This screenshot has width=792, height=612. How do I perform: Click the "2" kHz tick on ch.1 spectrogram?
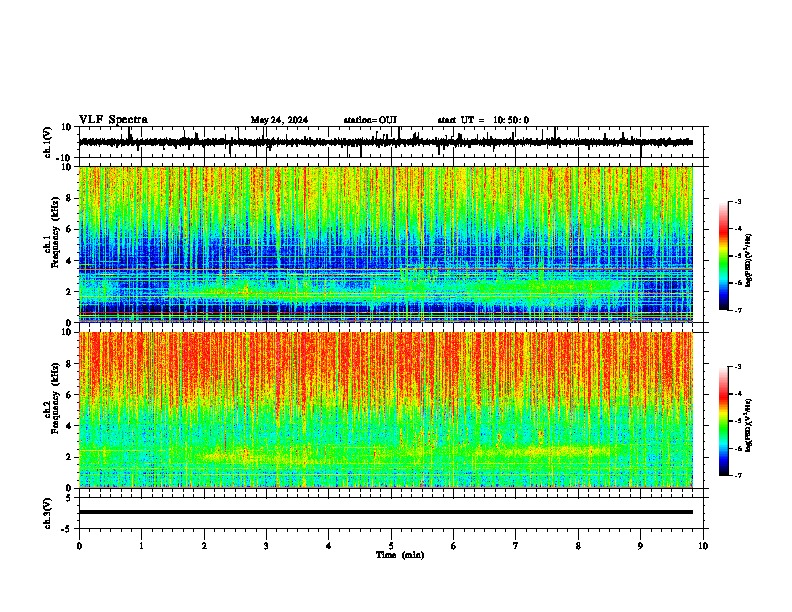69,291
